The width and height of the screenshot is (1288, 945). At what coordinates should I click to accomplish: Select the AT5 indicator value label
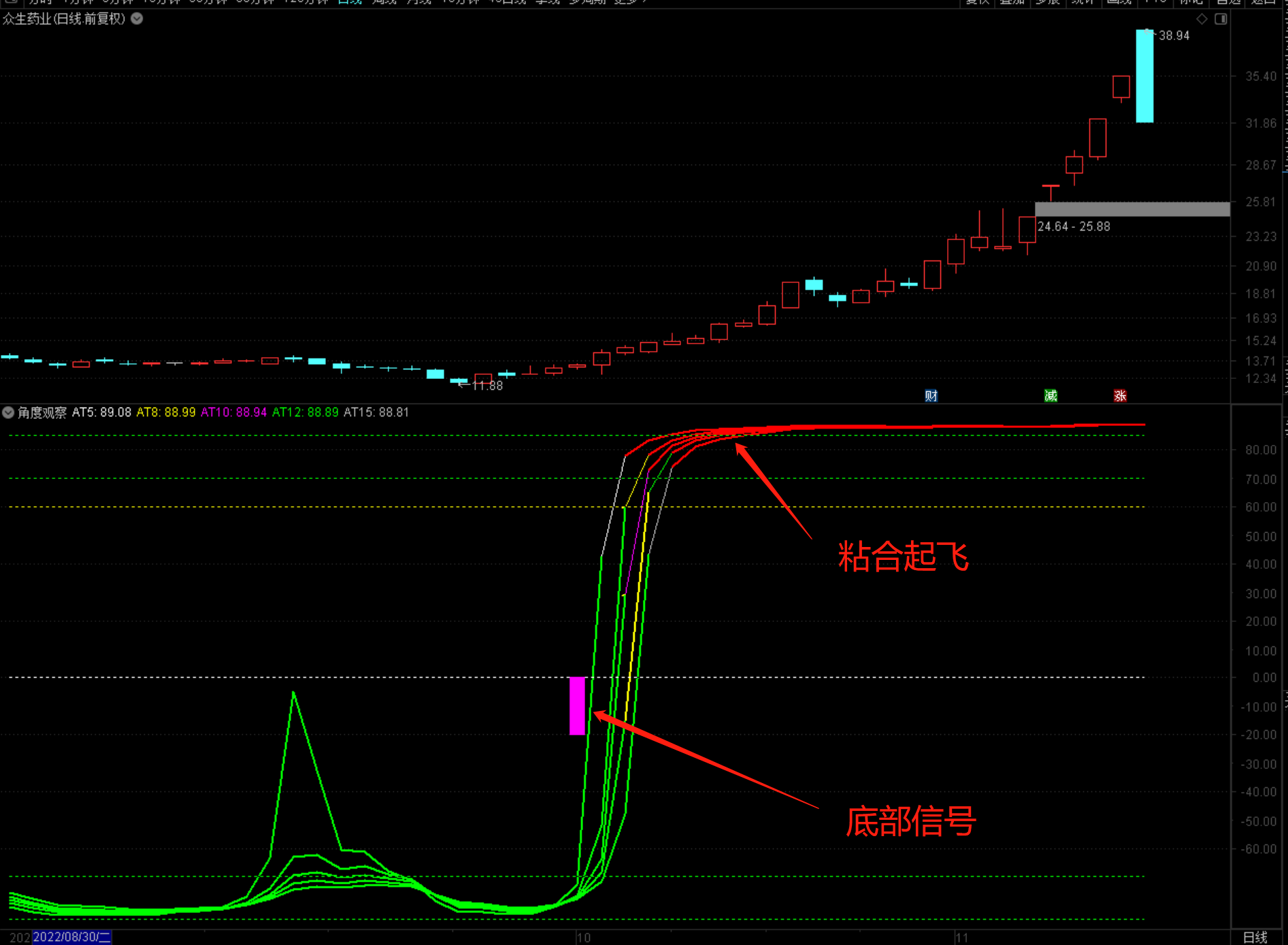101,412
